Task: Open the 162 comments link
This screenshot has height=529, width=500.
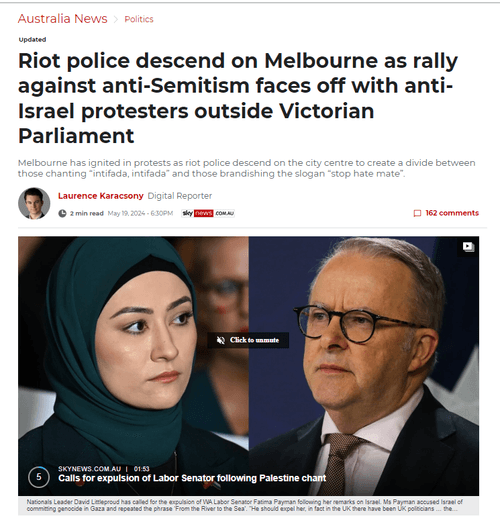Action: [x=452, y=213]
